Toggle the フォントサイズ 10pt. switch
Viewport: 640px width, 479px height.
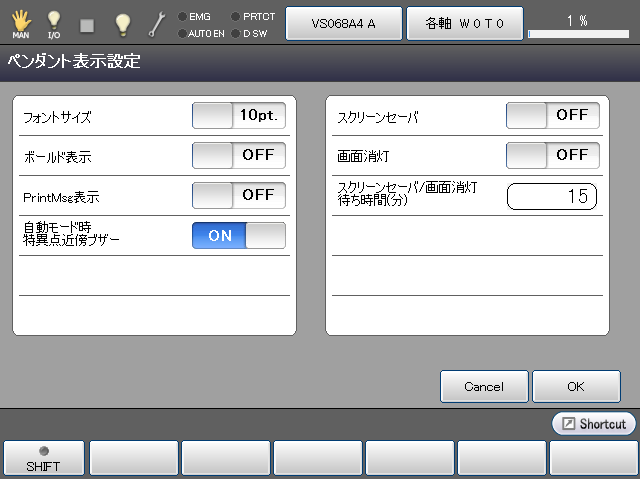pyautogui.click(x=239, y=116)
